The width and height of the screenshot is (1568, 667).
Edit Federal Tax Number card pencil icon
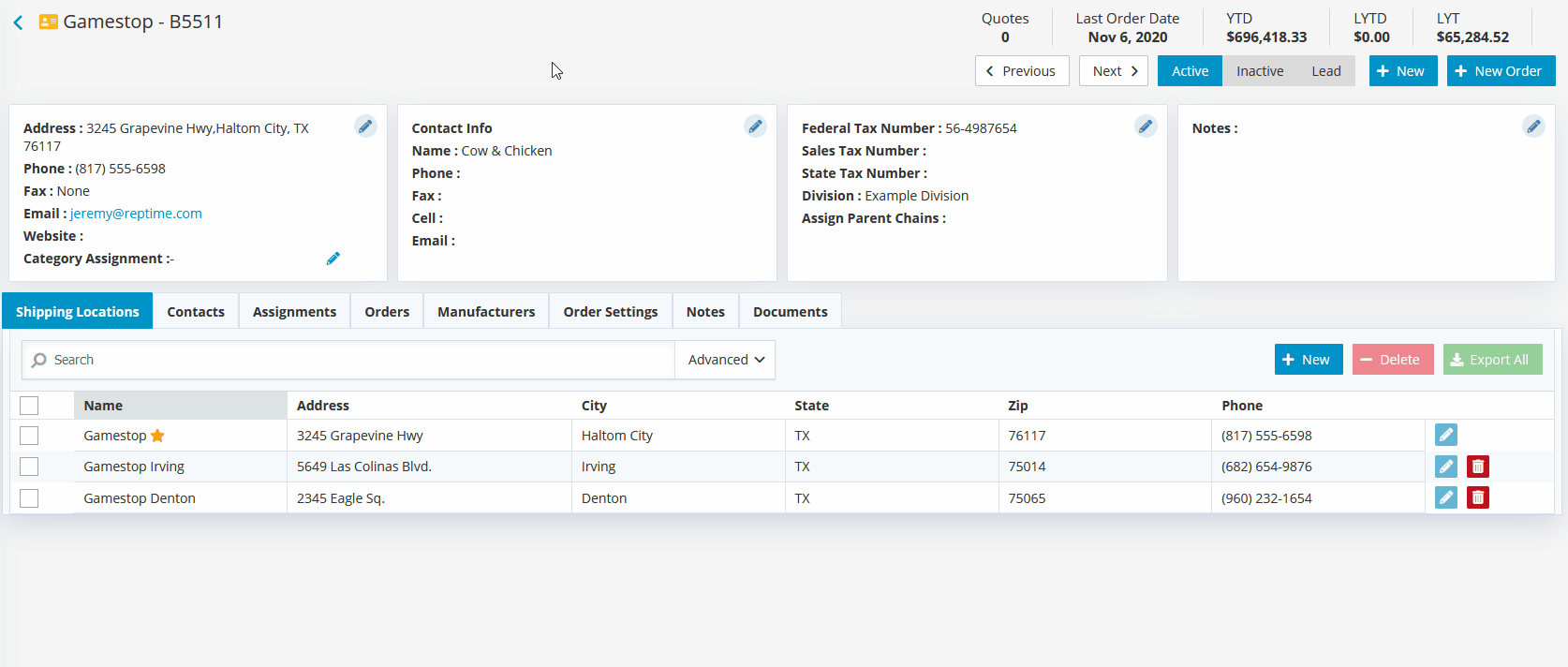[x=1145, y=126]
